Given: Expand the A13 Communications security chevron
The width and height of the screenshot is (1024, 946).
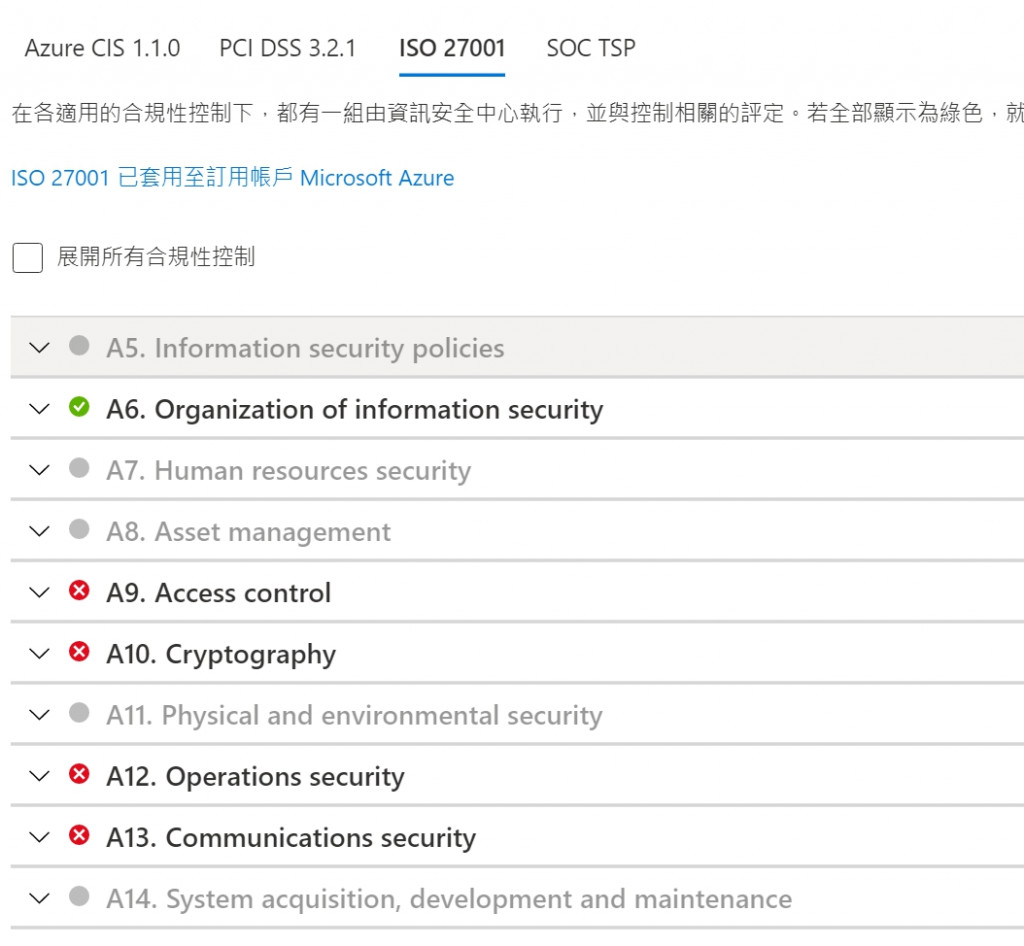Looking at the screenshot, I should 39,837.
